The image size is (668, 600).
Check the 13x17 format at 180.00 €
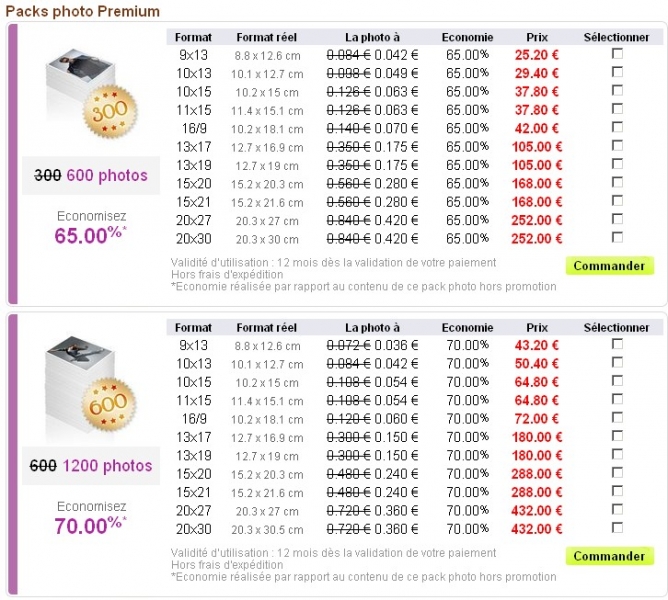[617, 436]
